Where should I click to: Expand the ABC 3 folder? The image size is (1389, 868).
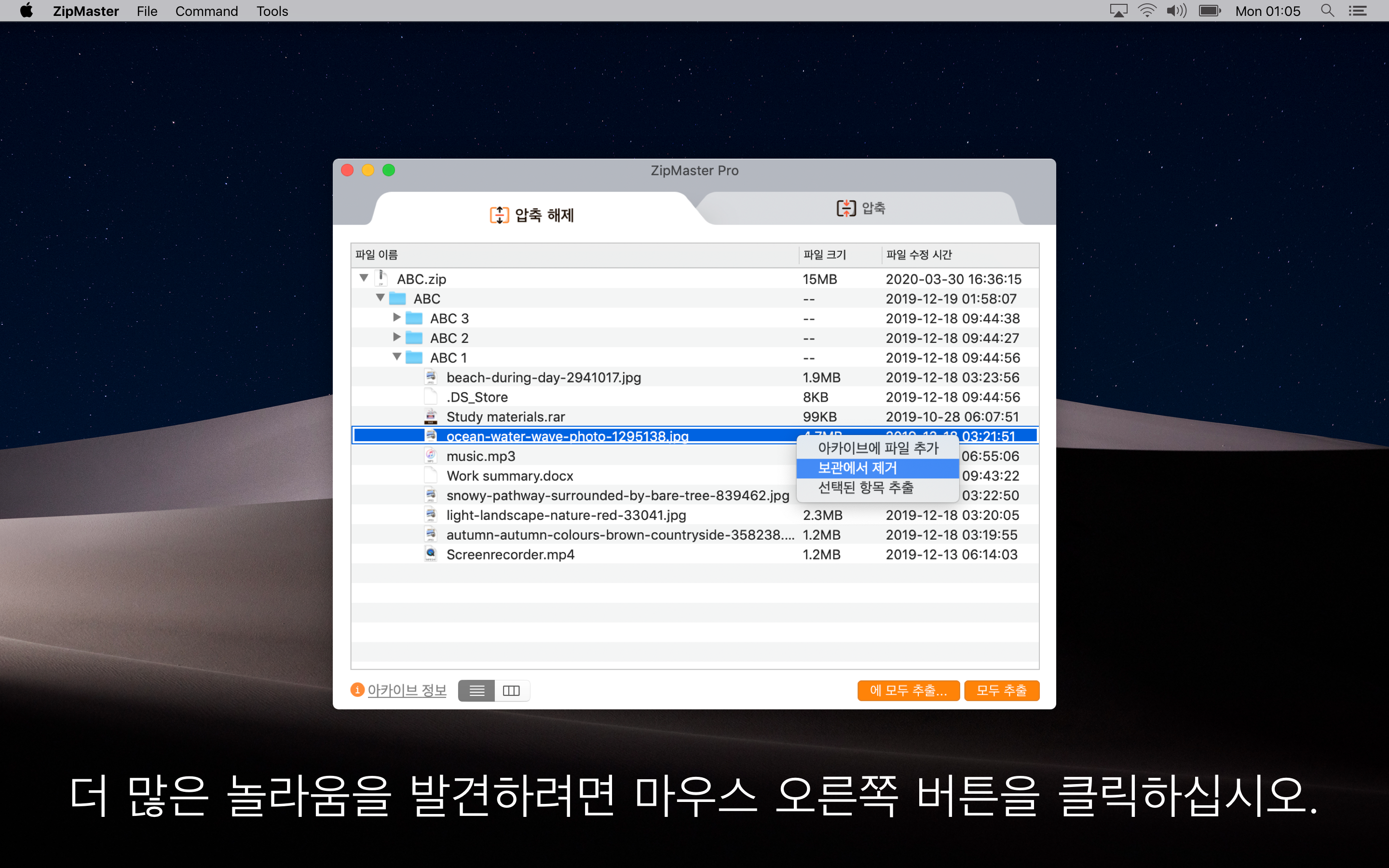(396, 317)
